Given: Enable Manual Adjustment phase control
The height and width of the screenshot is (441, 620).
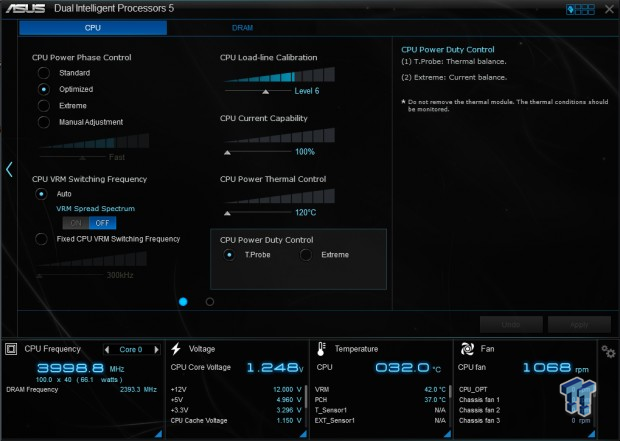Looking at the screenshot, I should tap(44, 122).
